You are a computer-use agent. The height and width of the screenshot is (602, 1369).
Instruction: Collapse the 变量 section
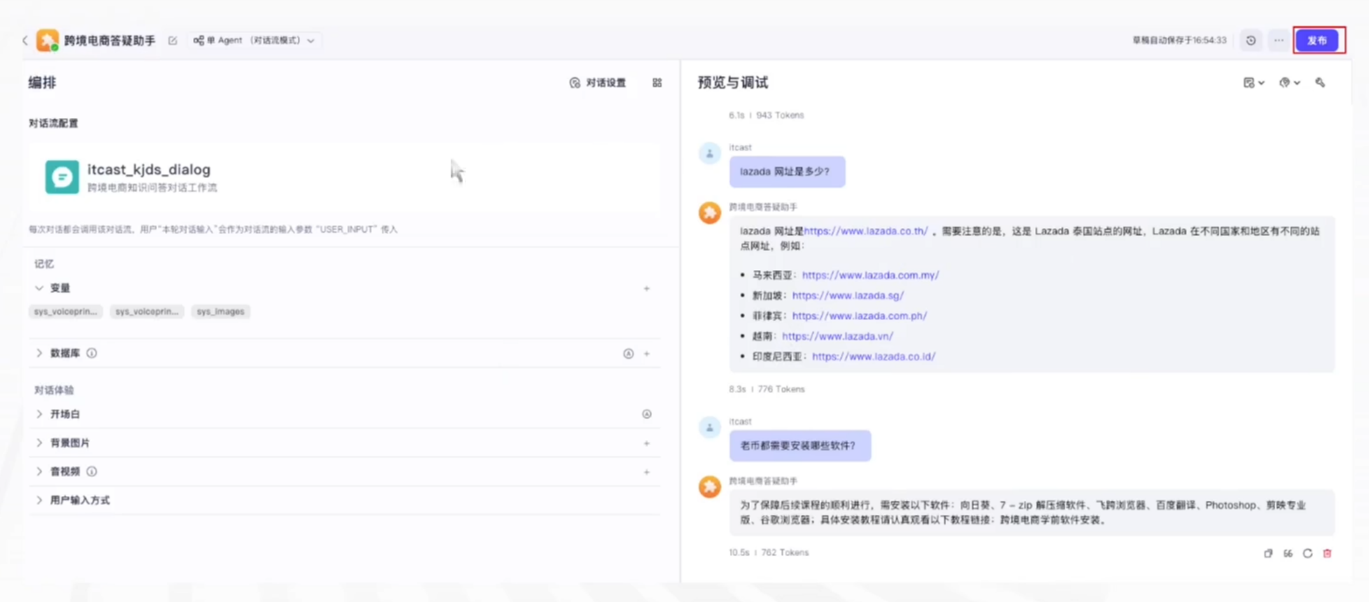39,288
